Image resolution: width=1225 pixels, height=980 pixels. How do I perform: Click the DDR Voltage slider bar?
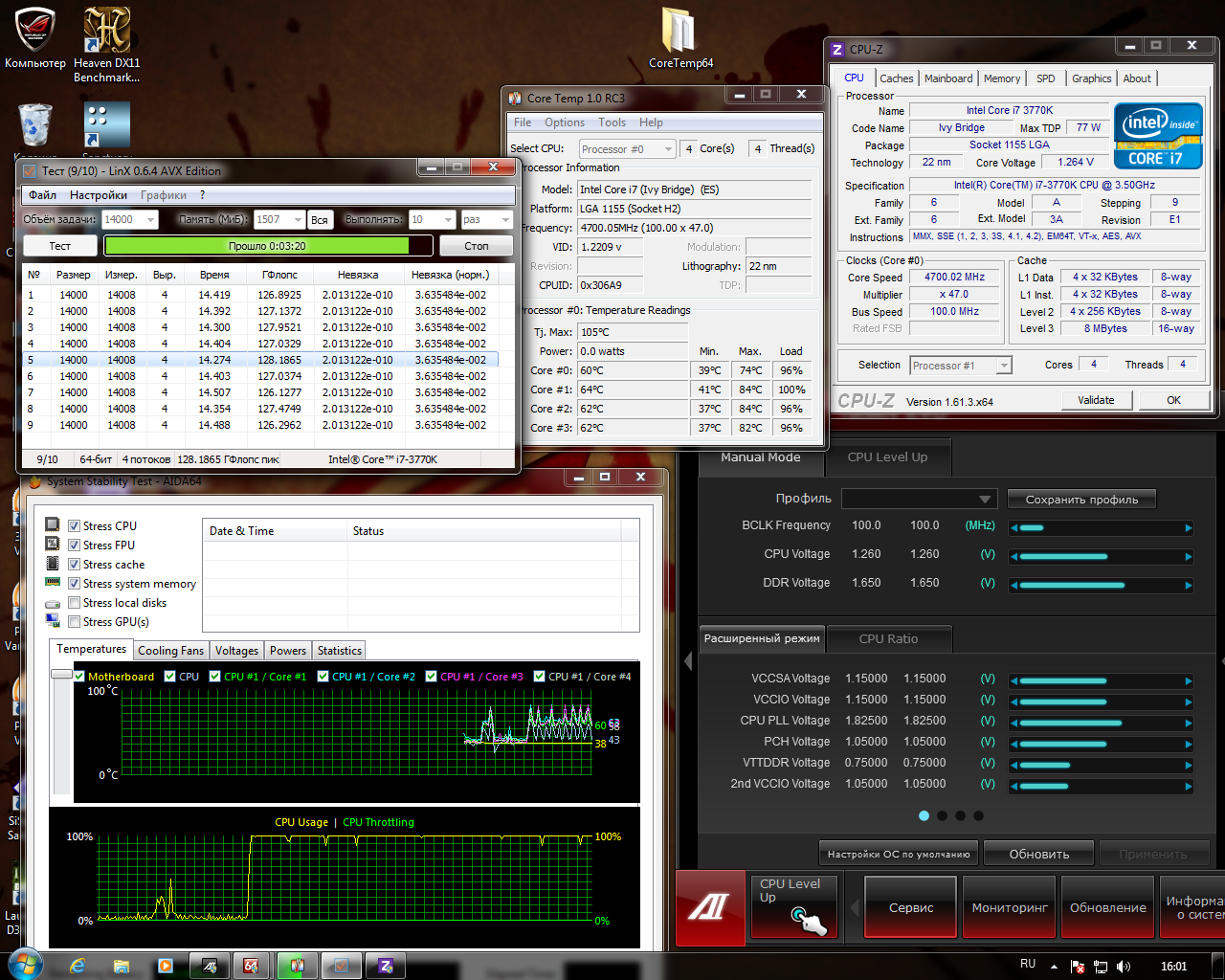click(1101, 585)
